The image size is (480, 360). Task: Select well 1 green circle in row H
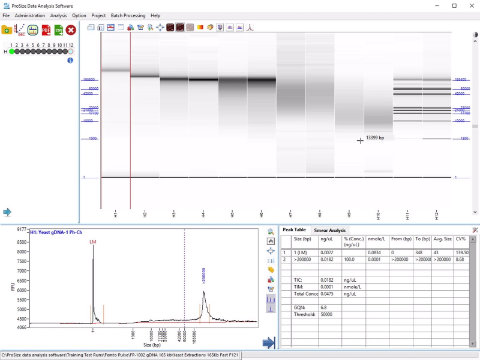coord(12,51)
